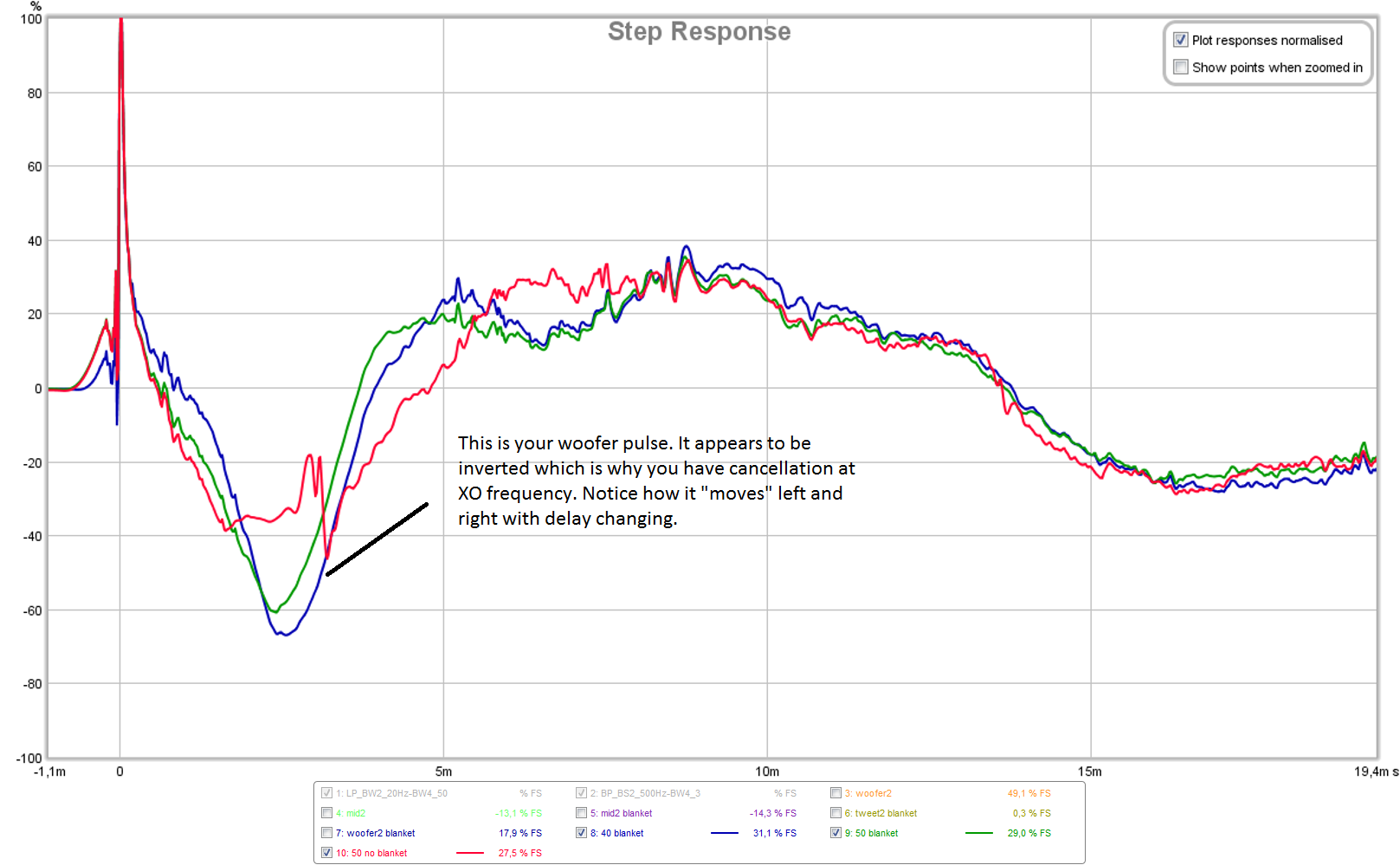Click the '5: mid2 blanket' legend label

(621, 813)
